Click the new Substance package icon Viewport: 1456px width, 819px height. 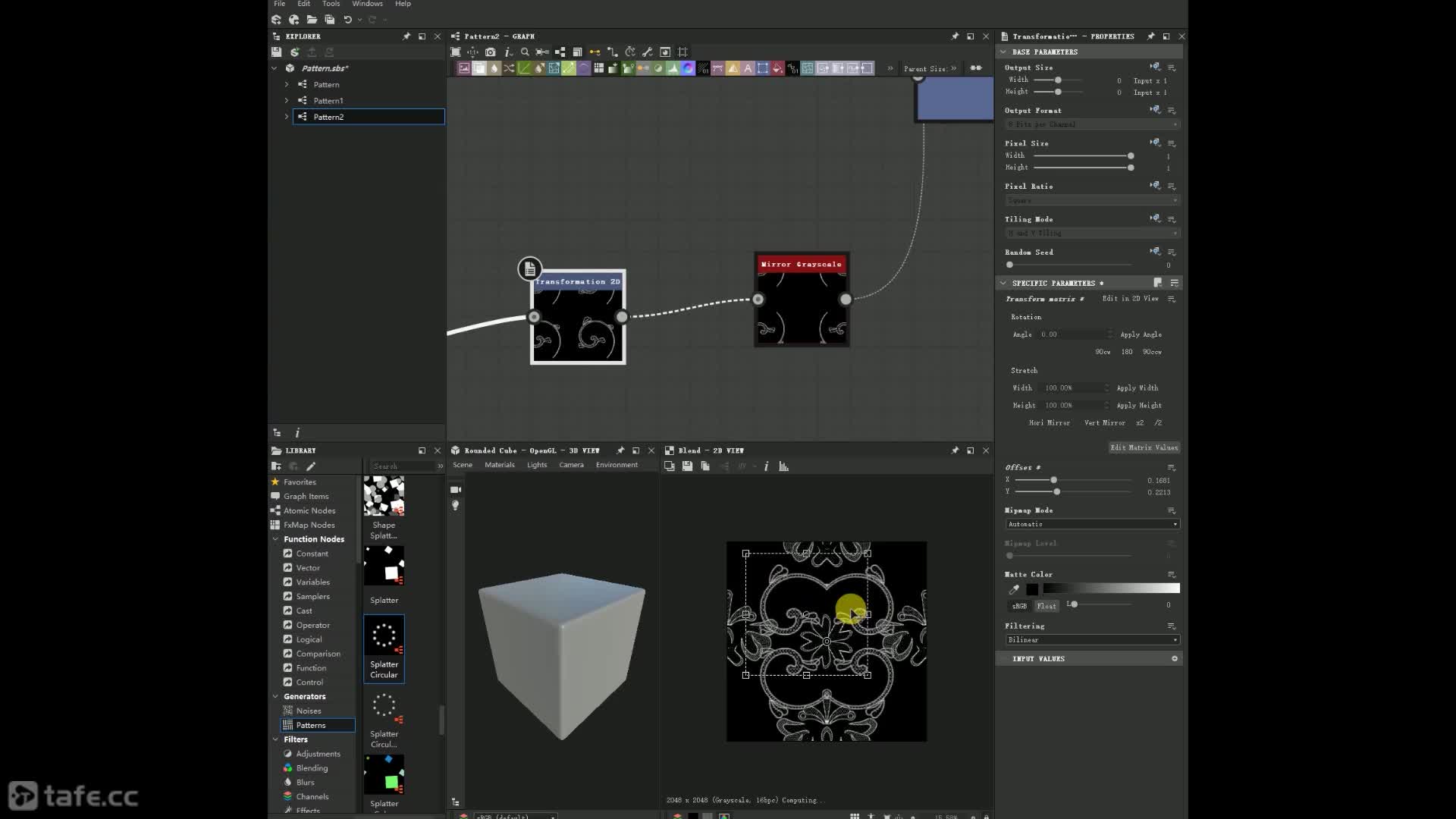pos(276,20)
